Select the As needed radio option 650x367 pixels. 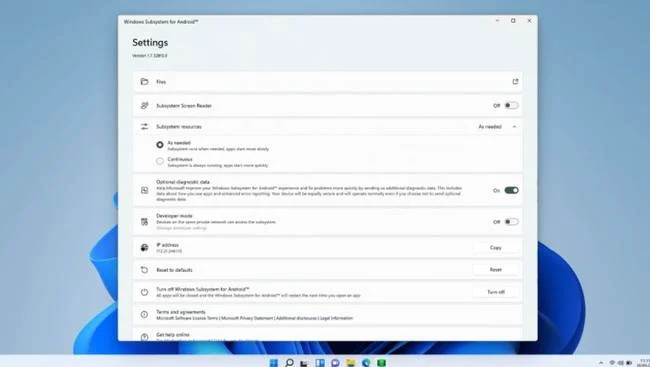tap(160, 145)
